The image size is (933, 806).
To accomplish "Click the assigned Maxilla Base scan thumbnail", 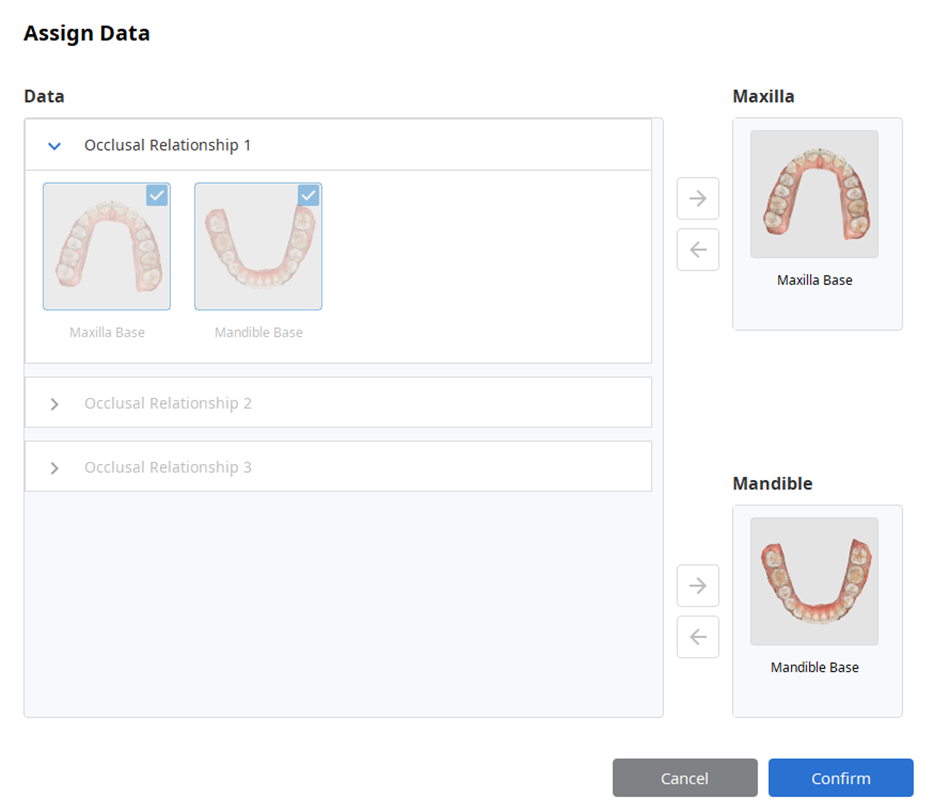I will click(814, 194).
